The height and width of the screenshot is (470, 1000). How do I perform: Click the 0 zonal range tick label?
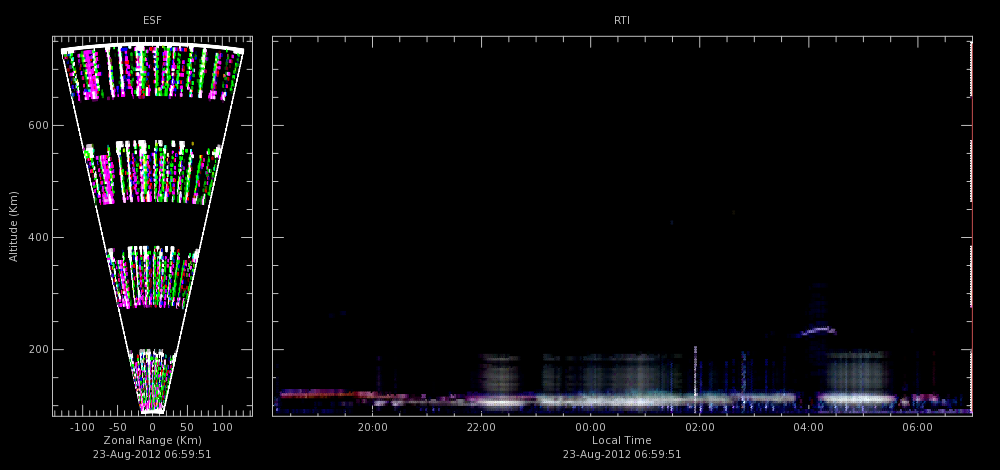tap(152, 427)
